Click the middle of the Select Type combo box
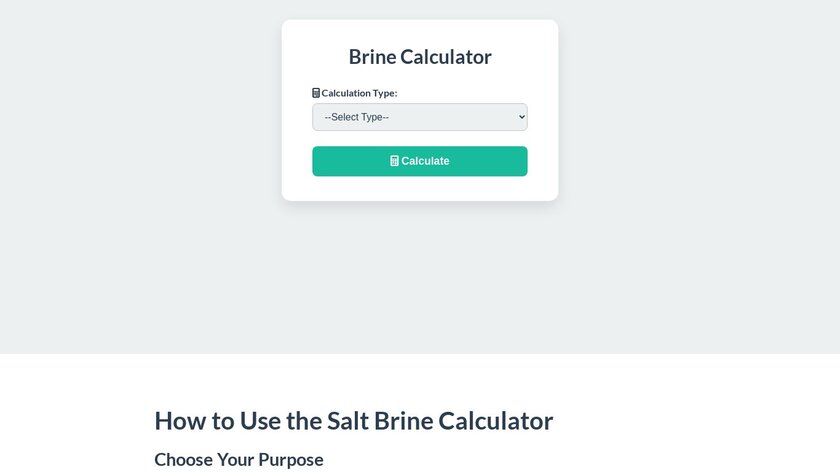The image size is (840, 472). pyautogui.click(x=419, y=117)
